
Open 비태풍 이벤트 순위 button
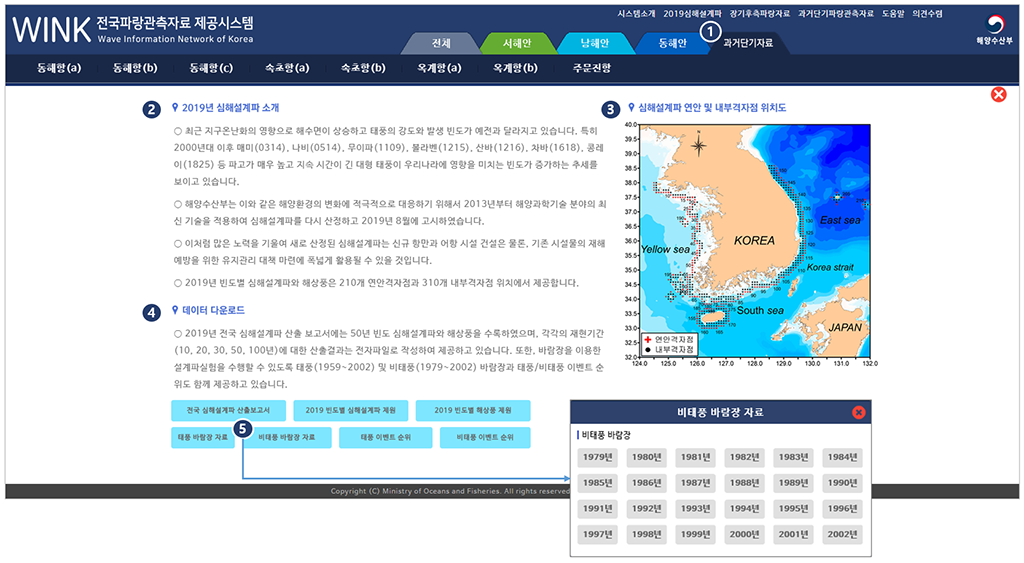(485, 438)
